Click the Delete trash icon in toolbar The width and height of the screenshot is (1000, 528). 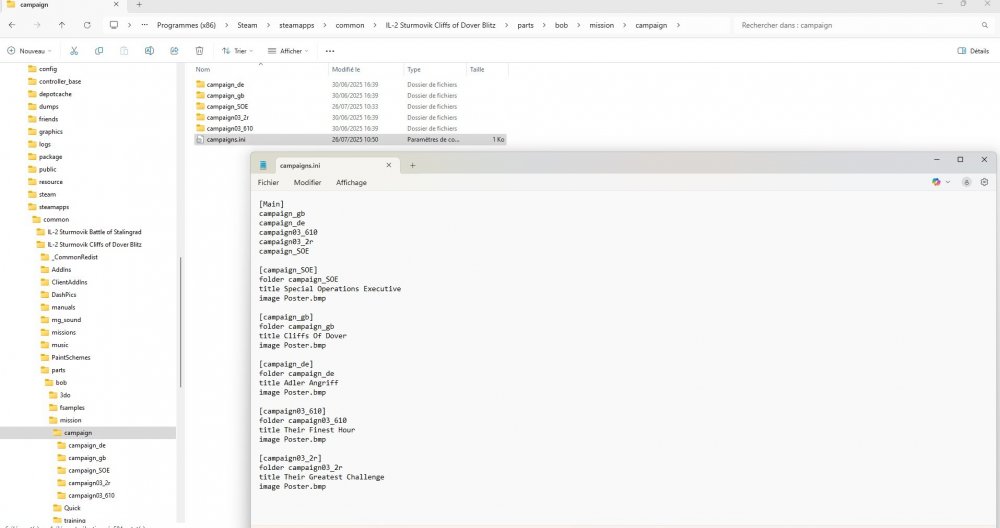click(200, 50)
